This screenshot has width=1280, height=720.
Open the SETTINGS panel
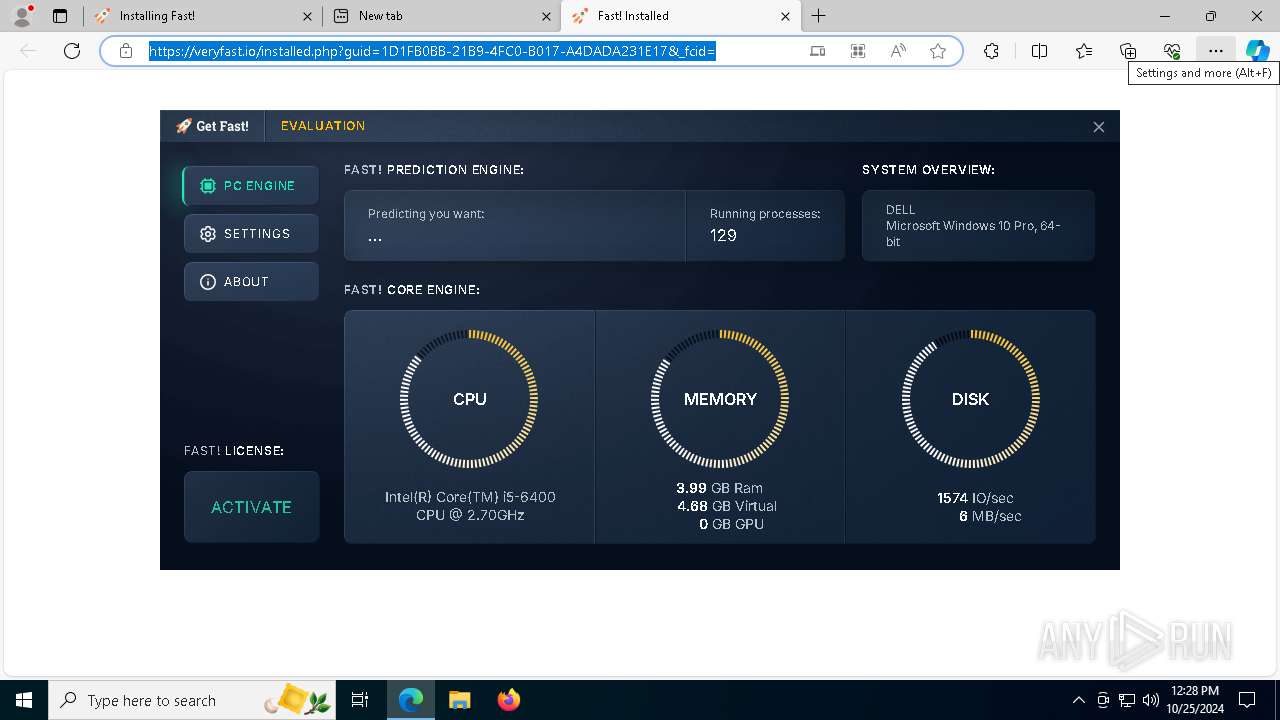click(x=251, y=234)
